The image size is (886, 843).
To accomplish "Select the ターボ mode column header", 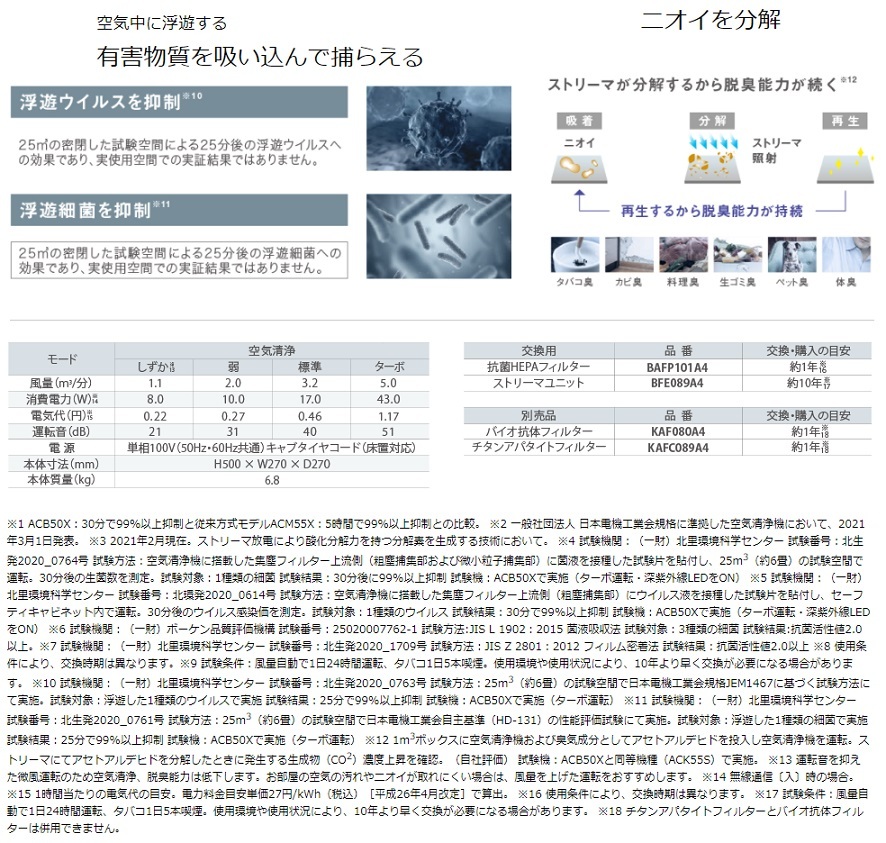I will (389, 367).
